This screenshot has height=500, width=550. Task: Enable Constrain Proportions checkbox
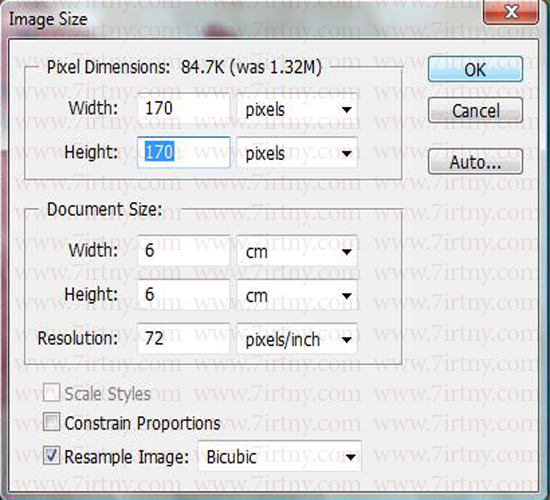(x=51, y=422)
